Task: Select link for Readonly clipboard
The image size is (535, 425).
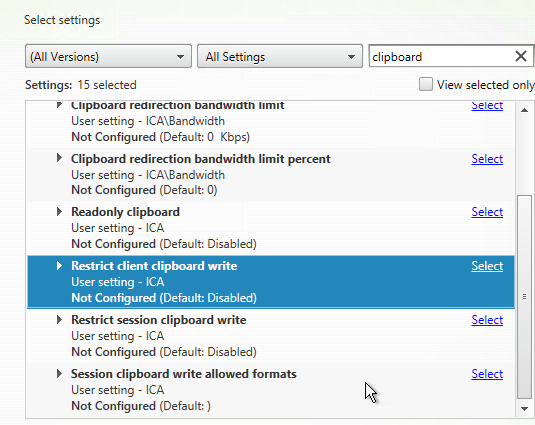Action: pos(487,212)
